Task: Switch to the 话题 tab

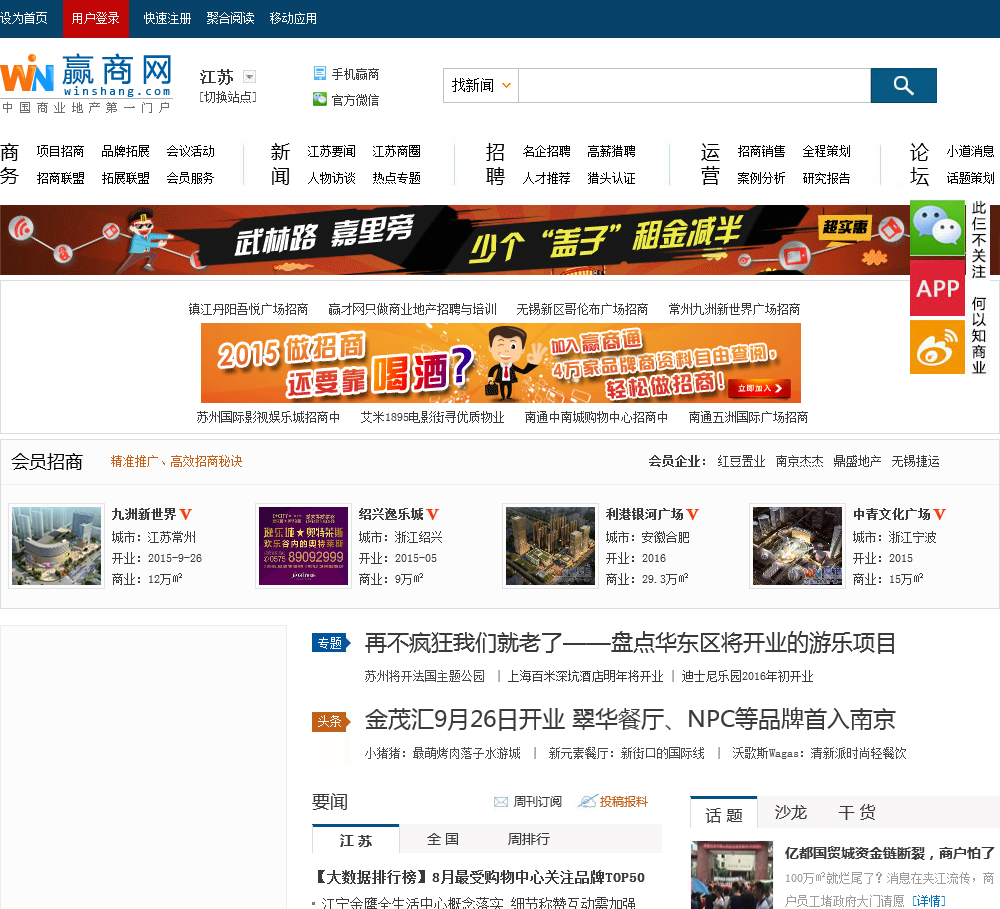Action: (724, 815)
